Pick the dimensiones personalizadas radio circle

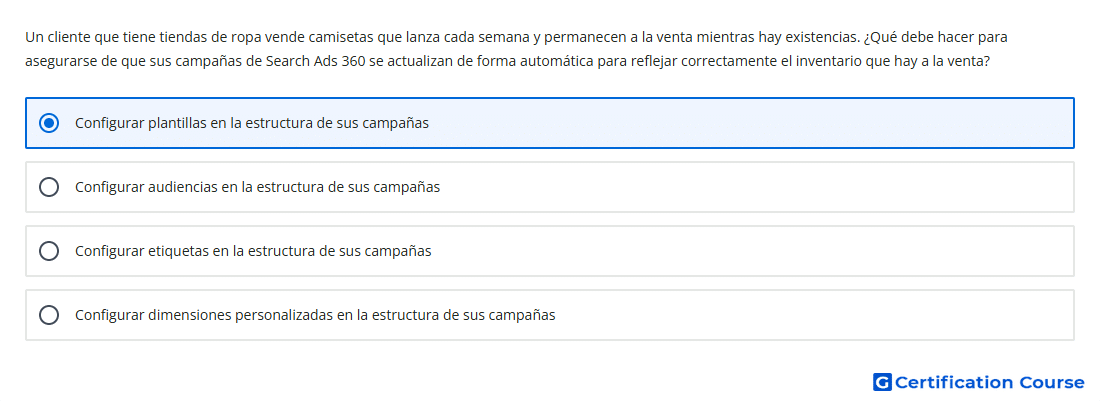pos(49,315)
